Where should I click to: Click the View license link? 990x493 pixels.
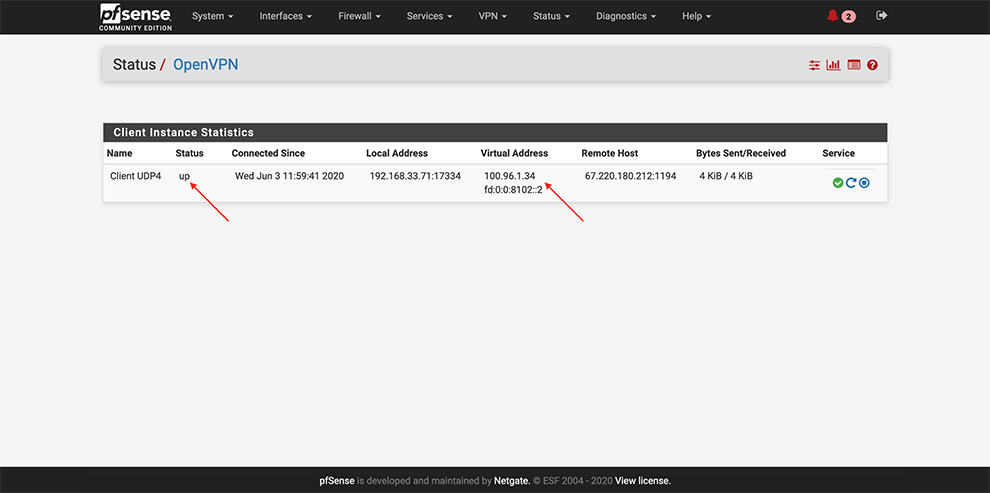click(x=642, y=481)
